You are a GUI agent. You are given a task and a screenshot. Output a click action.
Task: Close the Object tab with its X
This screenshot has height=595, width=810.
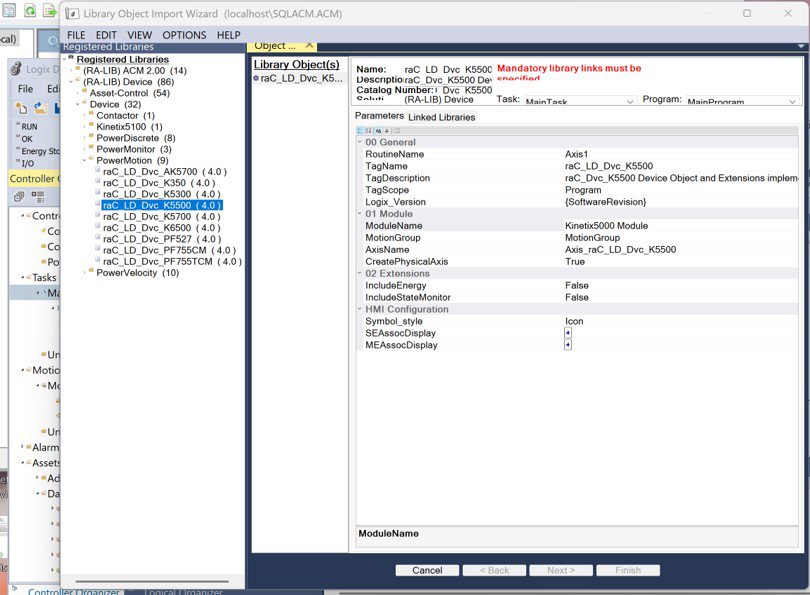[309, 45]
